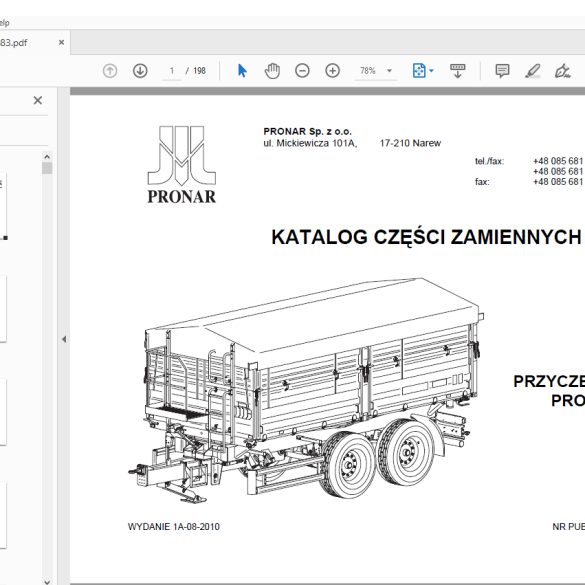Viewport: 585px width, 585px height.
Task: Click the PRONAR logo on the page
Action: pyautogui.click(x=181, y=165)
